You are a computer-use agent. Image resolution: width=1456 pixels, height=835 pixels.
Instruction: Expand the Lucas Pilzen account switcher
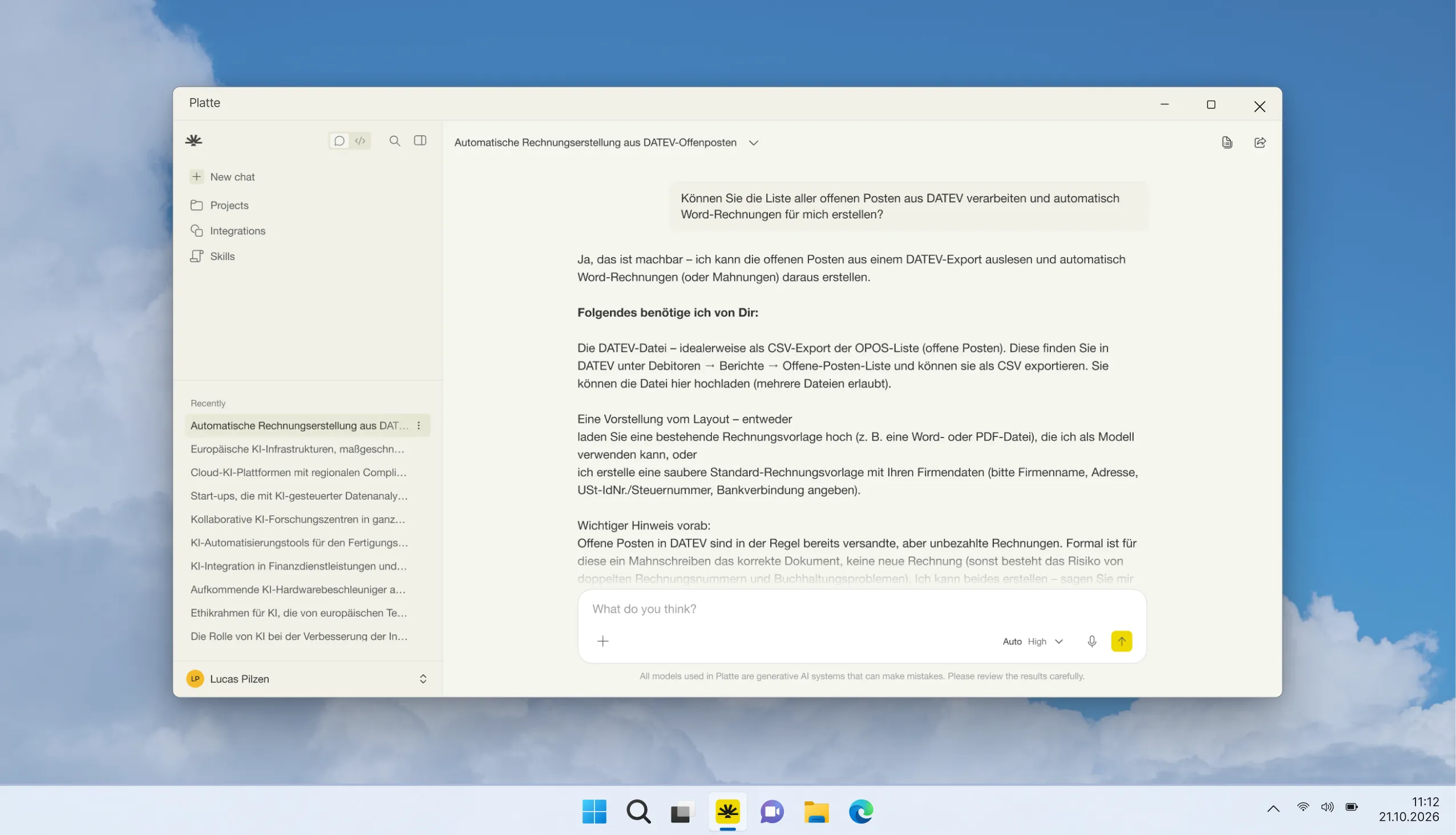[x=423, y=679]
